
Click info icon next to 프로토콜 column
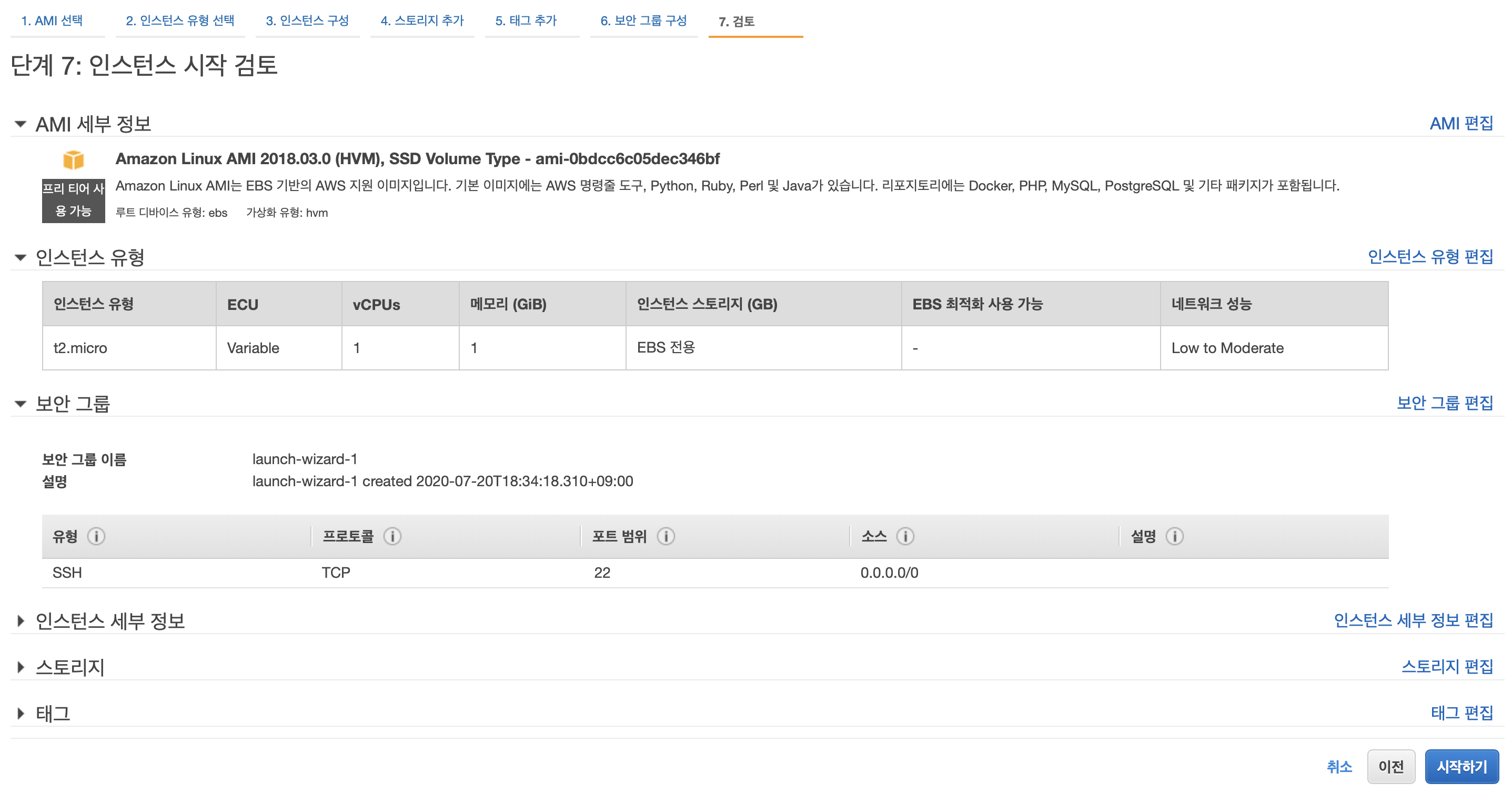392,536
